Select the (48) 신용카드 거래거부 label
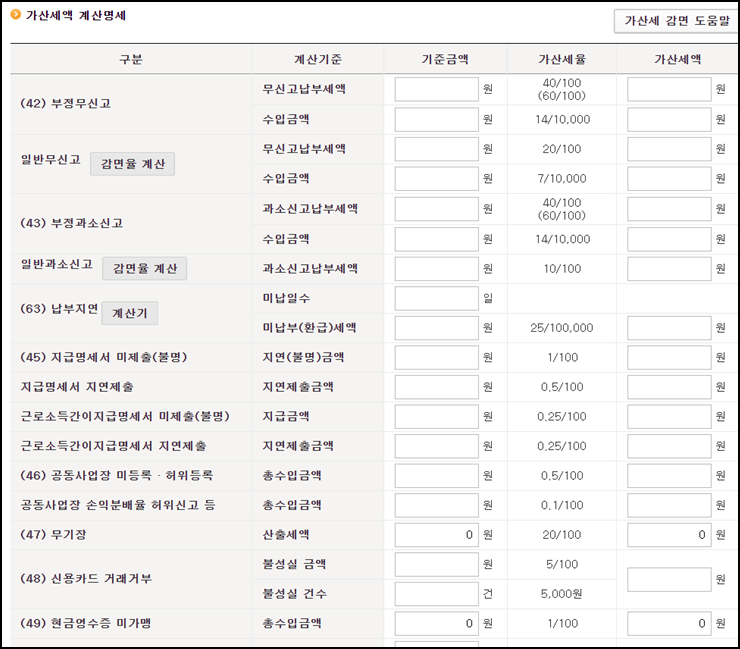 tap(86, 579)
